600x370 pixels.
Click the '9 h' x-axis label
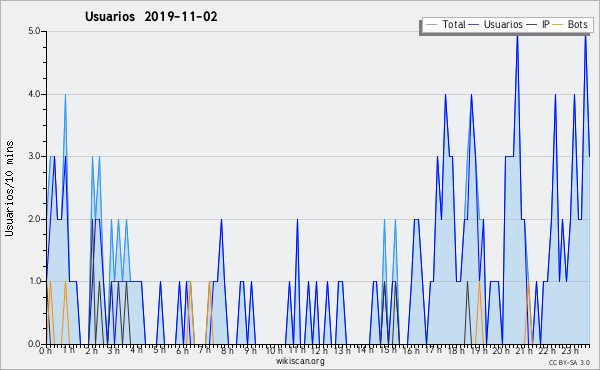(x=250, y=350)
